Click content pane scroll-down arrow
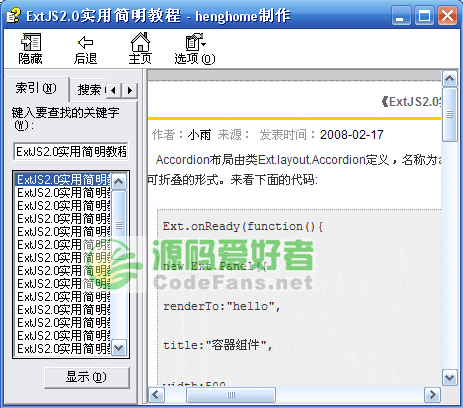 tap(449, 378)
